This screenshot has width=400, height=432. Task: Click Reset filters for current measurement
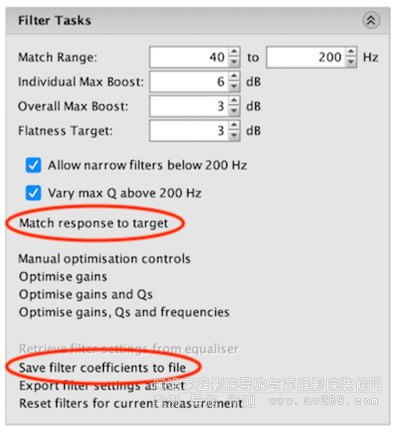[x=131, y=403]
